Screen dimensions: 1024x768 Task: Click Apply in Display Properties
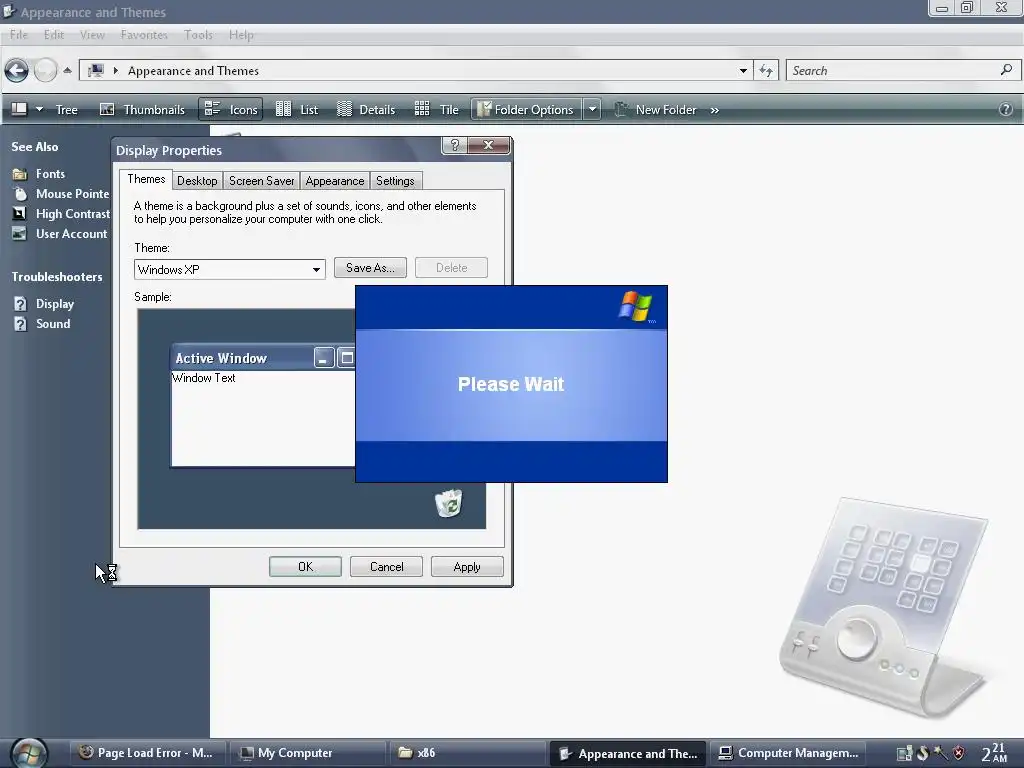467,567
